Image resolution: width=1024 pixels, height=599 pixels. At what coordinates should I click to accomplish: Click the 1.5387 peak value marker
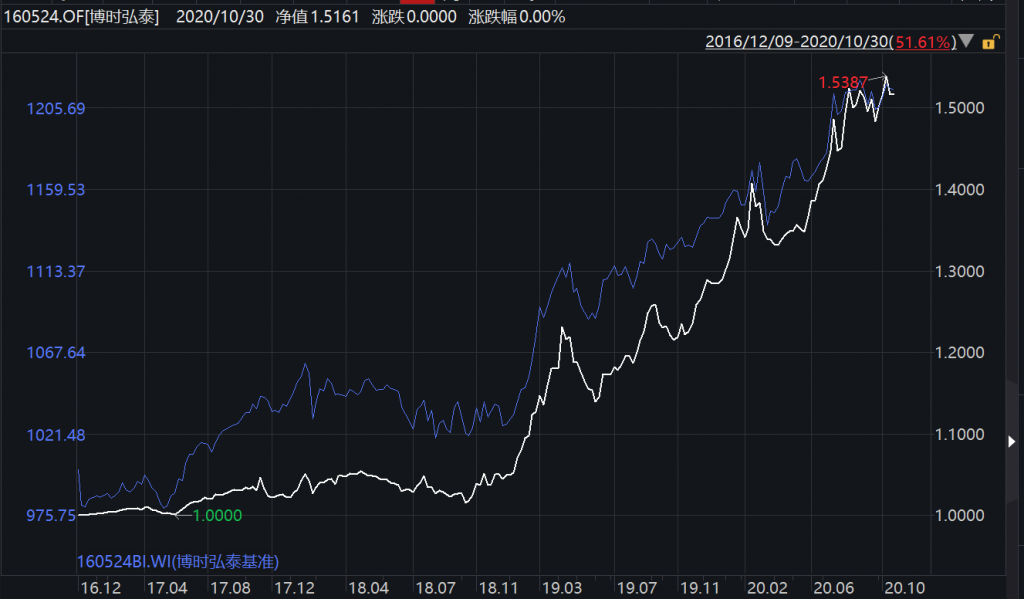843,83
